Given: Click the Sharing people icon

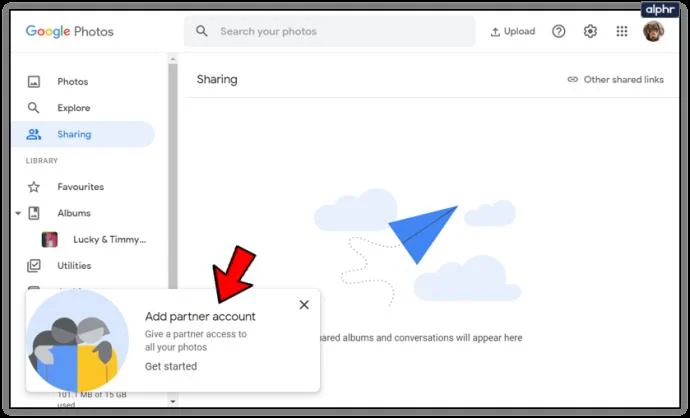Looking at the screenshot, I should [x=33, y=134].
